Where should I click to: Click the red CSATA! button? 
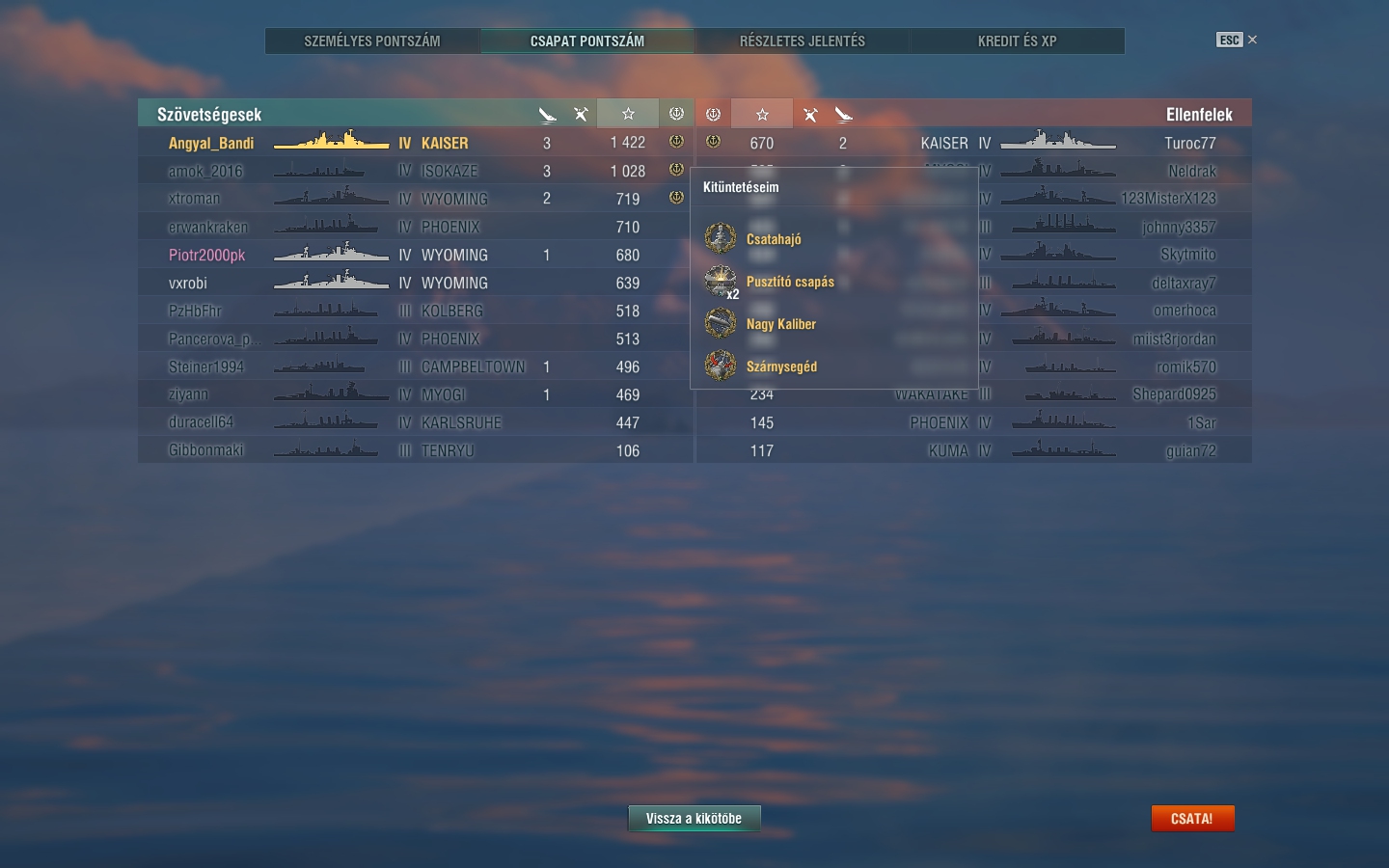(x=1192, y=818)
